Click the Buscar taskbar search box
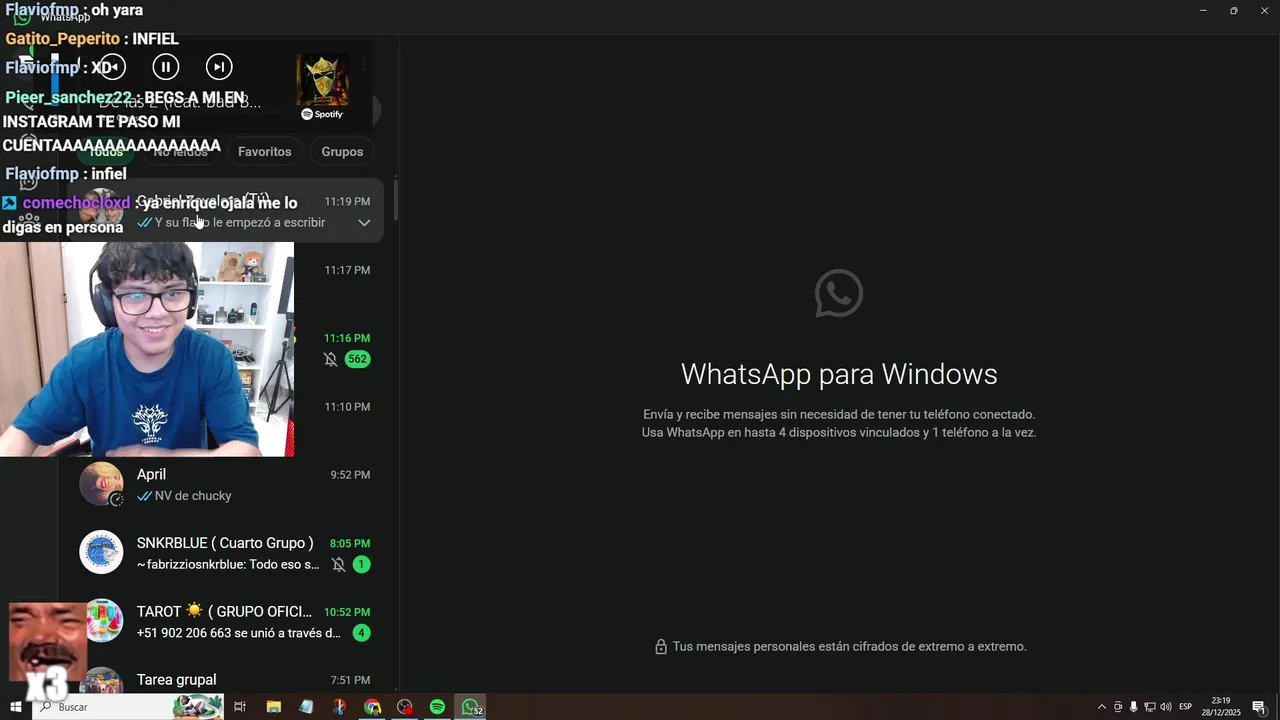Viewport: 1280px width, 720px height. 128,707
